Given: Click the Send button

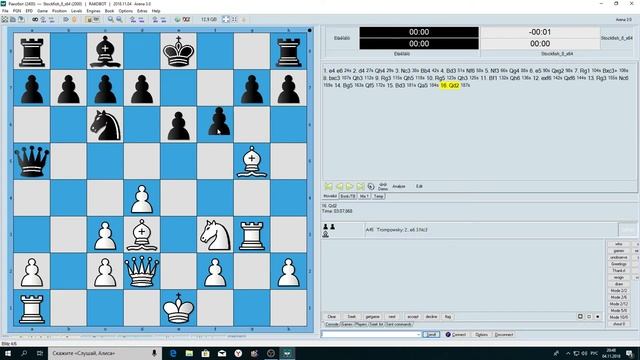Looking at the screenshot, I should point(431,334).
